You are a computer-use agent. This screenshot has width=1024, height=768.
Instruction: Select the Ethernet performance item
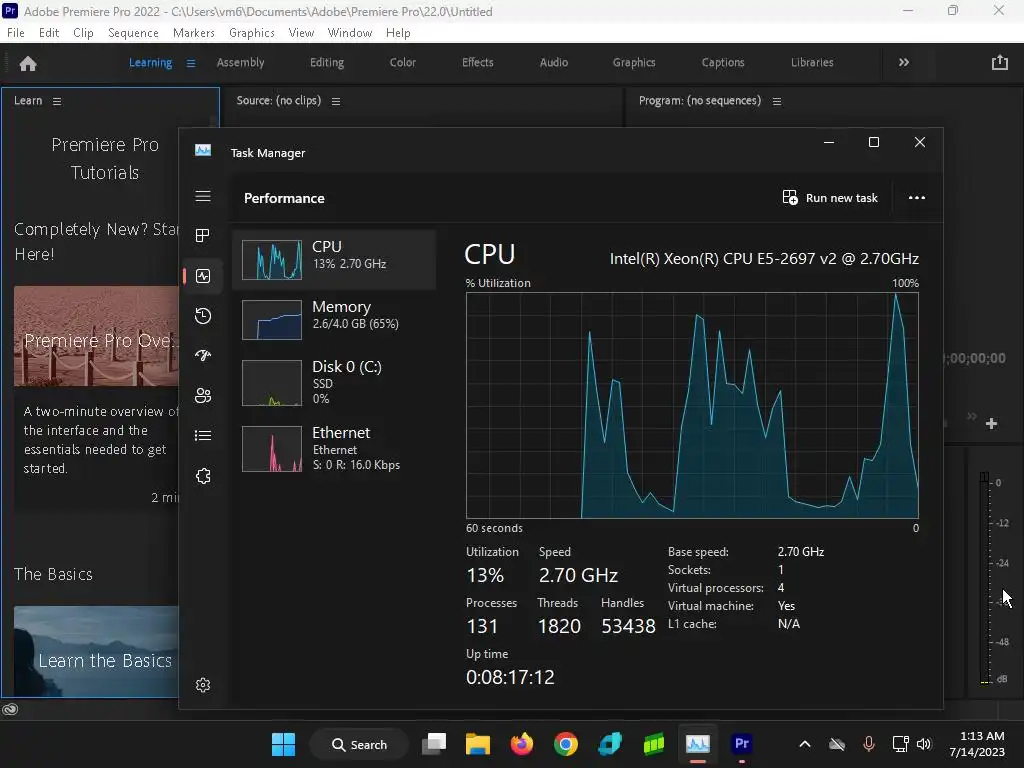[x=334, y=448]
